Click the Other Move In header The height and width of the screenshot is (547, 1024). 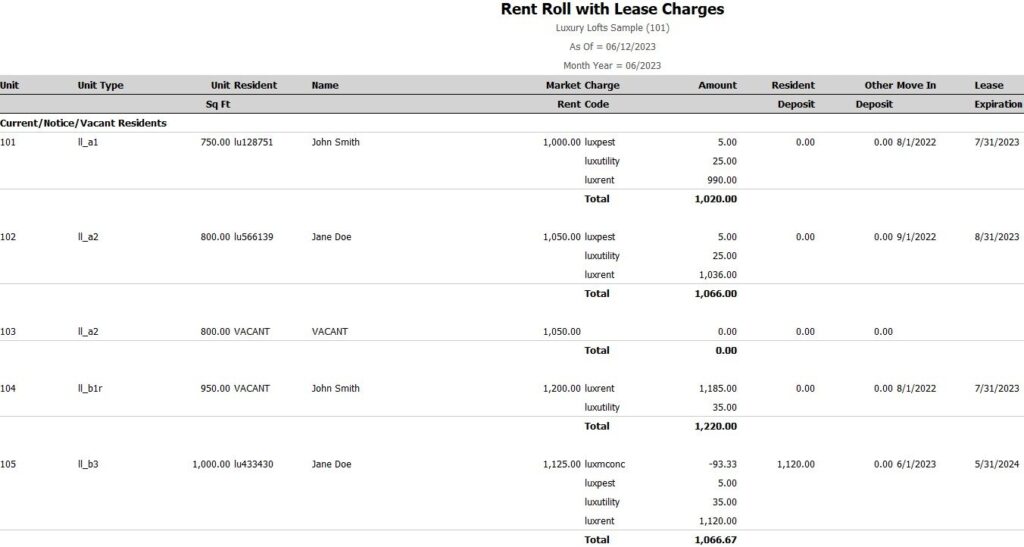(900, 86)
